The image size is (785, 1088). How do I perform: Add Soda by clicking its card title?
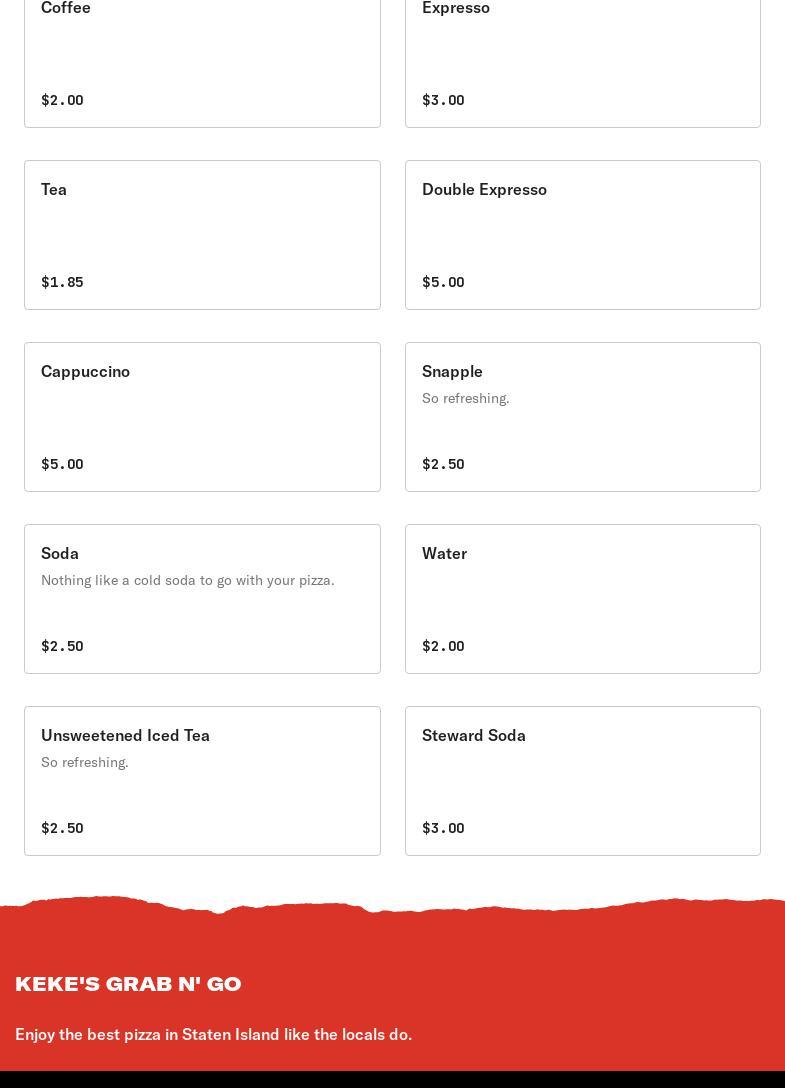(x=60, y=553)
